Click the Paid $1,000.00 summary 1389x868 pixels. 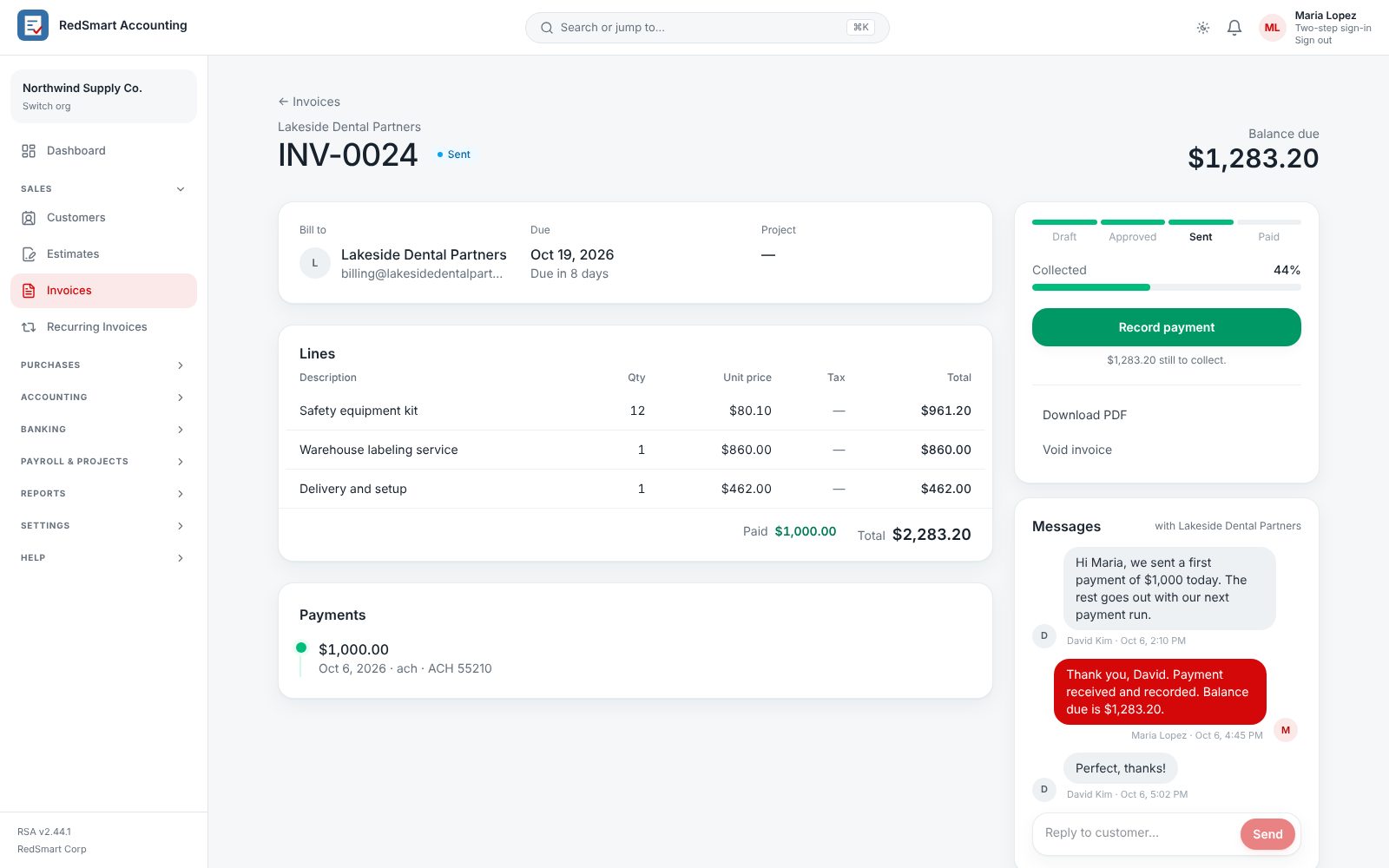click(x=789, y=531)
